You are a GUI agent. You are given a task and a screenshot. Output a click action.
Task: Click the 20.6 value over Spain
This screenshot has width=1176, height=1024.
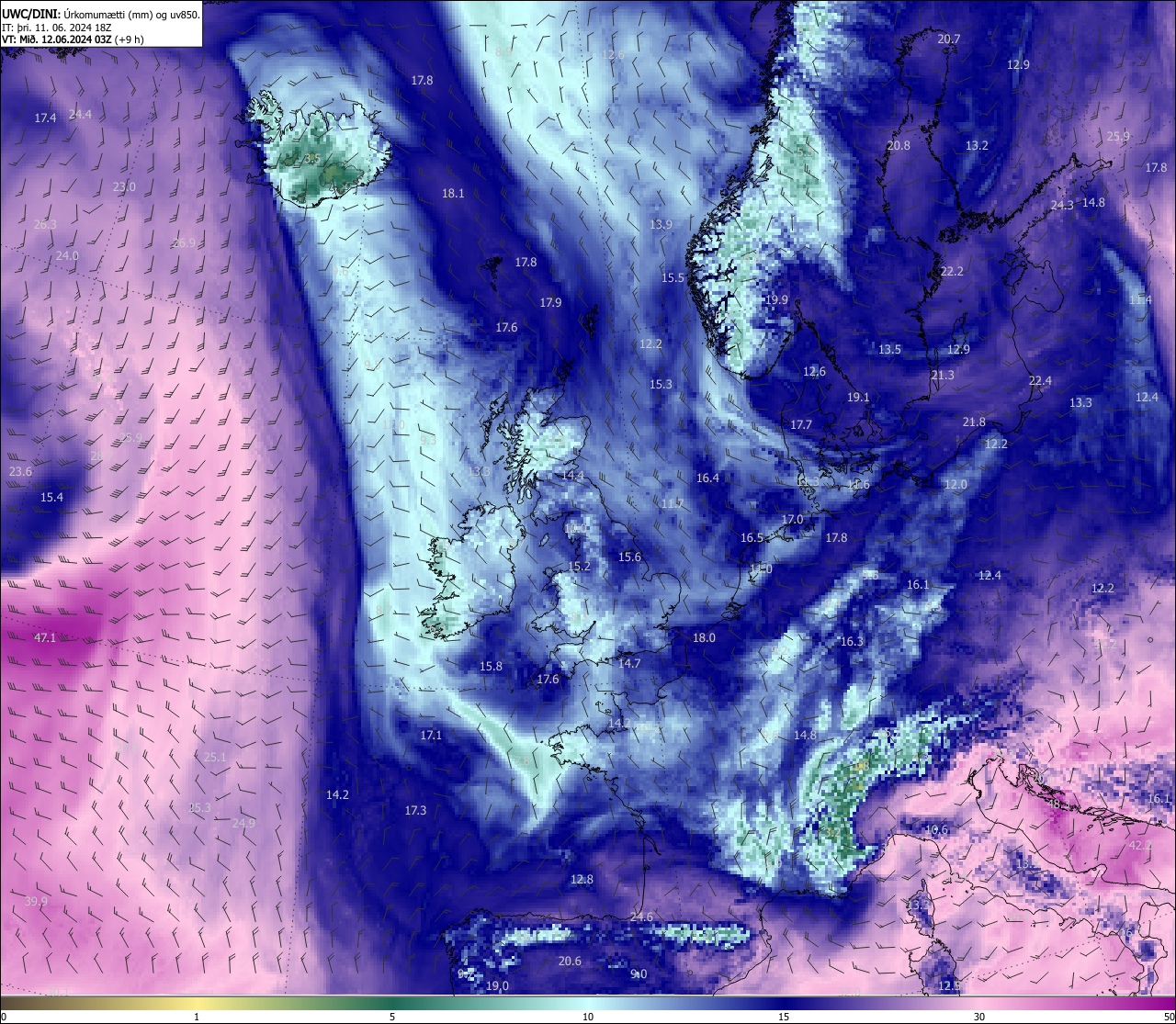(570, 961)
